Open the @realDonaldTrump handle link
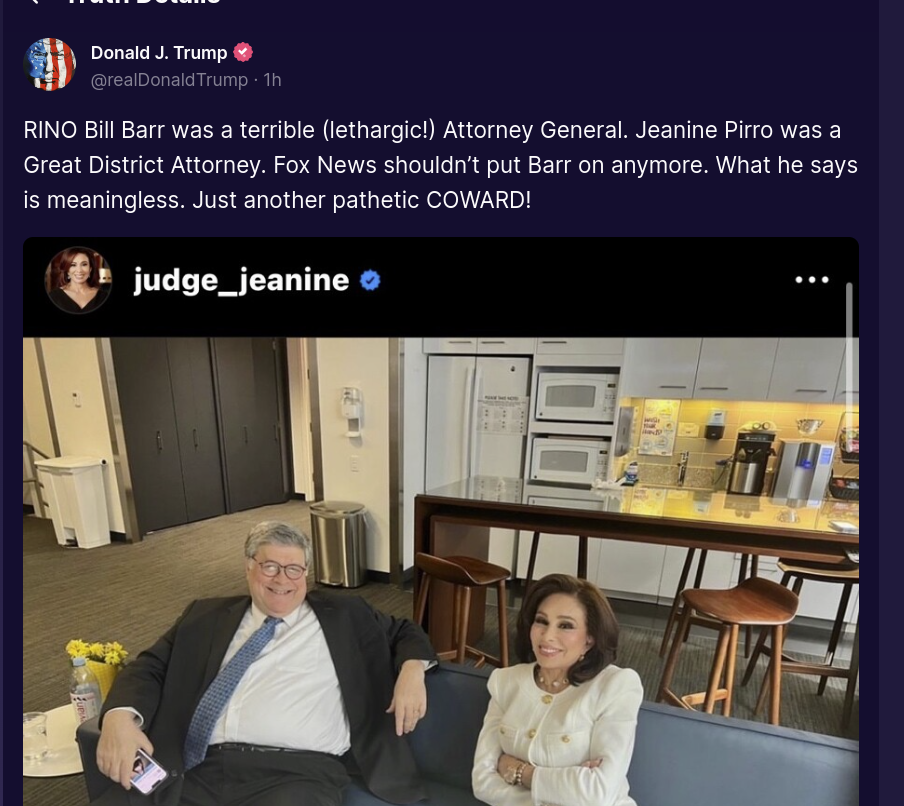 pos(170,80)
